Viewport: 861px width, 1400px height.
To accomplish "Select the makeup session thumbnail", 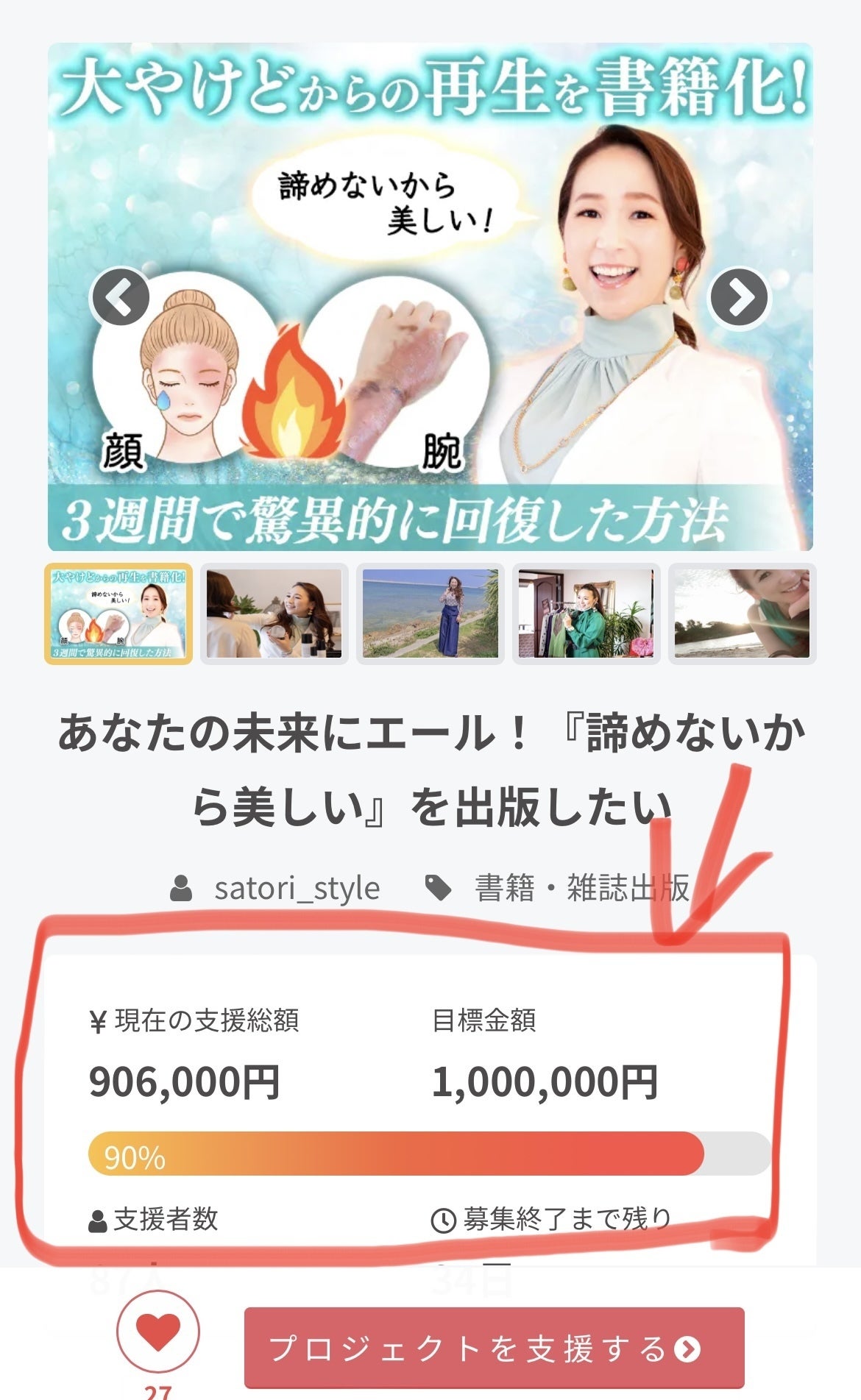I will (274, 614).
